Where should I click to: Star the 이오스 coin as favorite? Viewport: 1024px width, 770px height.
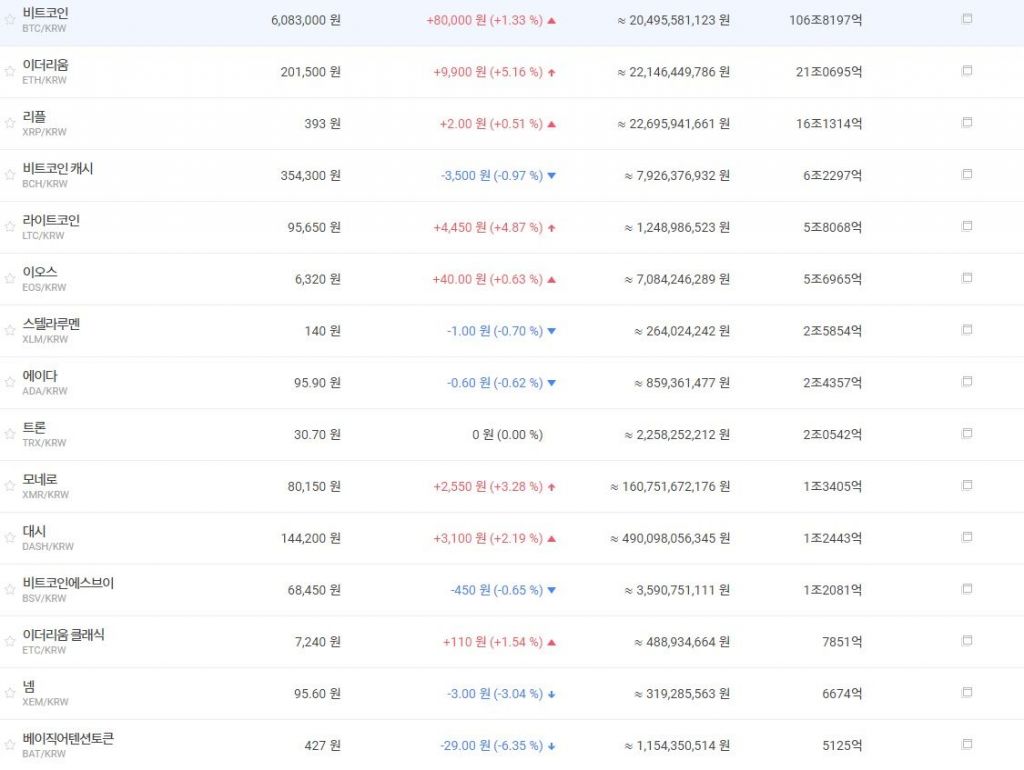pyautogui.click(x=10, y=279)
